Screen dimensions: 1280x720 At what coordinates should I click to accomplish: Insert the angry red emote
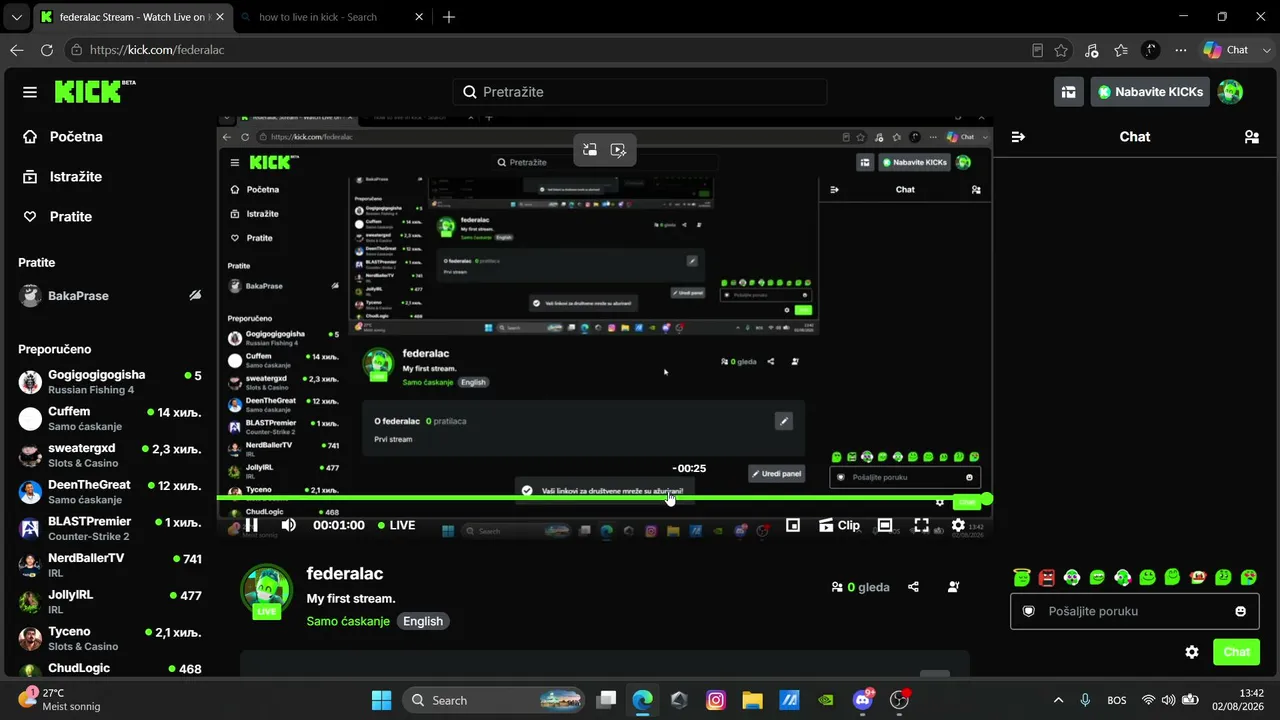pyautogui.click(x=1047, y=577)
